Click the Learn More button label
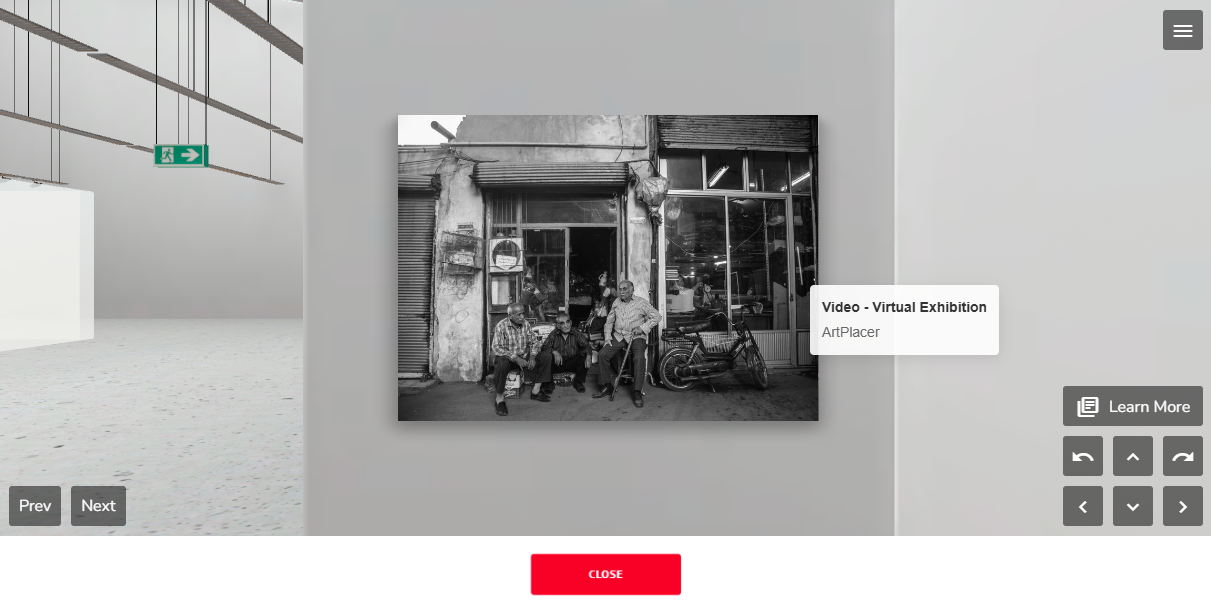 tap(1149, 406)
